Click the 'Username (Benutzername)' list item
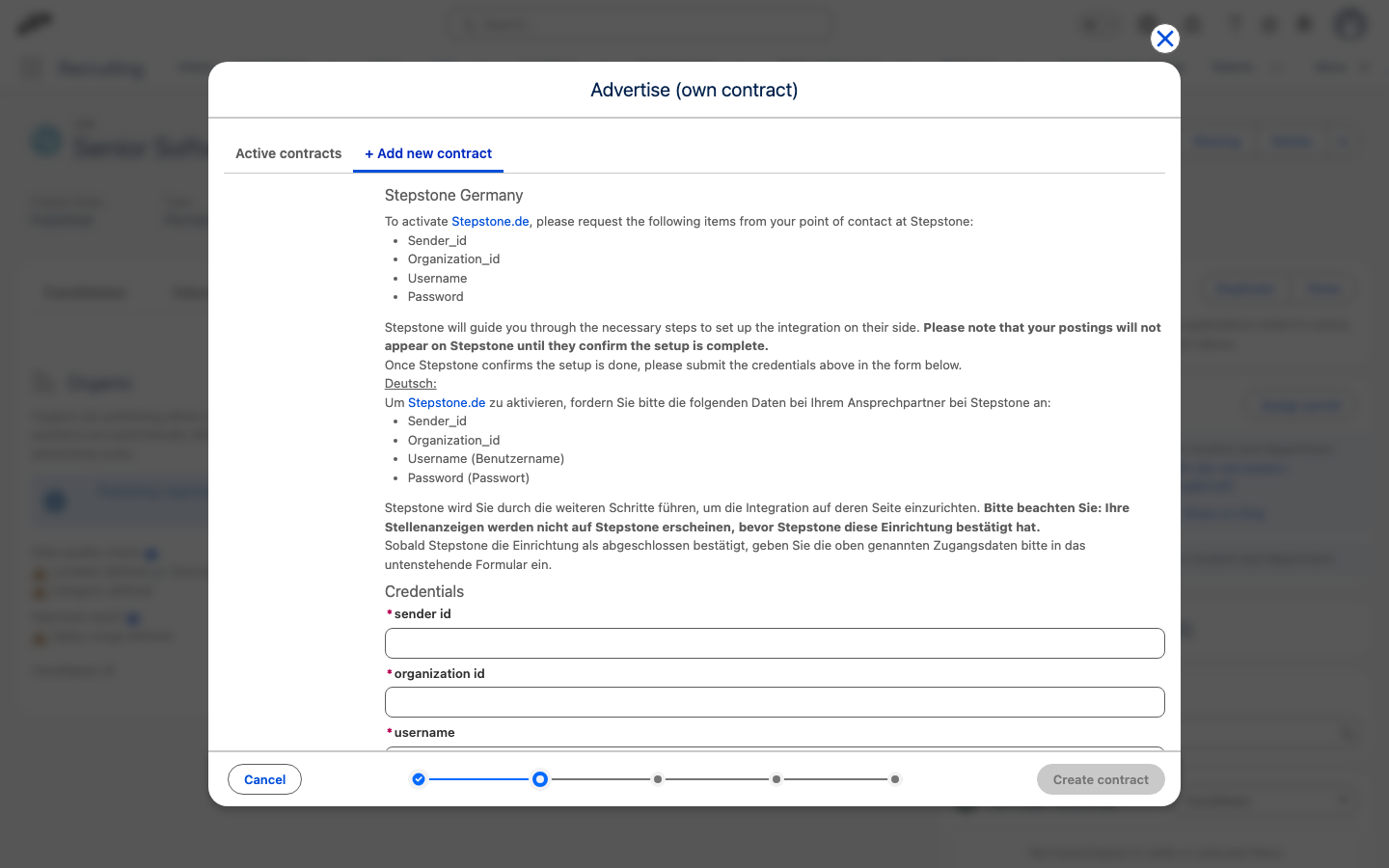This screenshot has width=1389, height=868. [486, 458]
